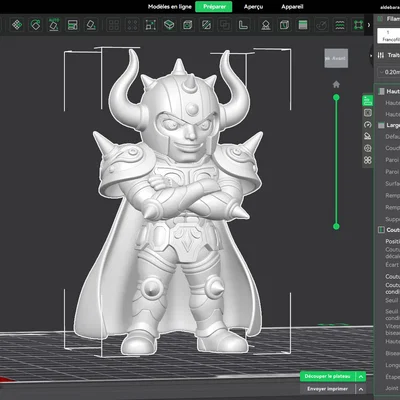The width and height of the screenshot is (400, 400).
Task: Select the Francofil filament card
Action: tap(389, 36)
